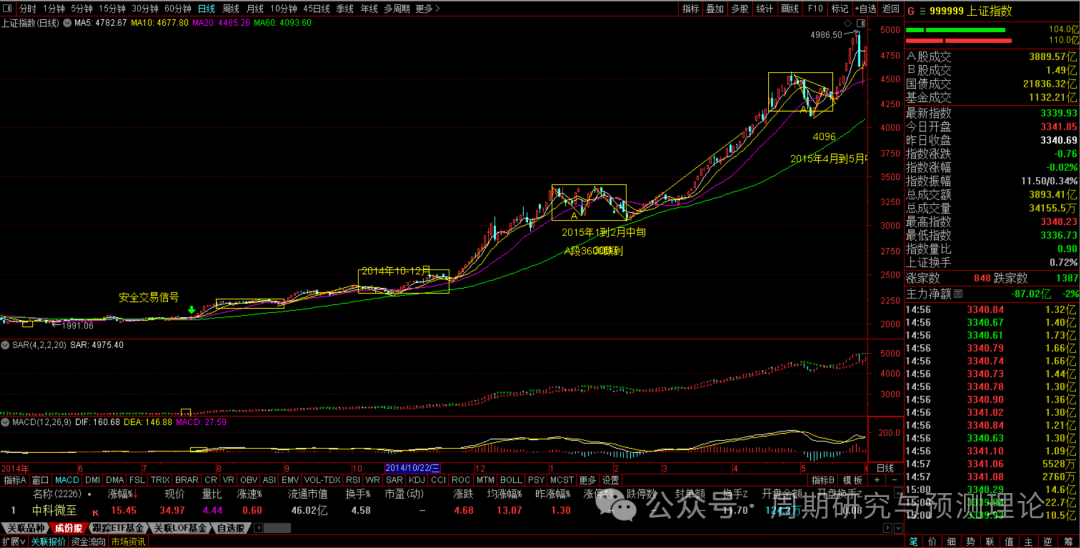Open the 模板 dropdown
The height and width of the screenshot is (549, 1080).
click(x=854, y=480)
